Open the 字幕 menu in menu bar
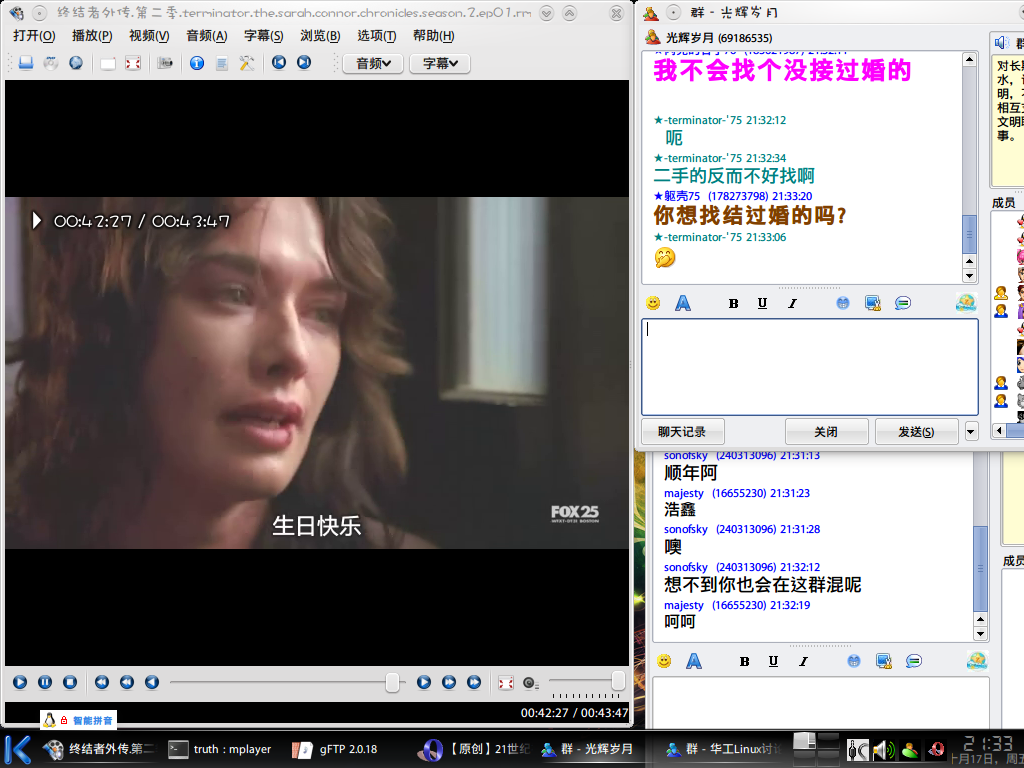 click(x=264, y=36)
